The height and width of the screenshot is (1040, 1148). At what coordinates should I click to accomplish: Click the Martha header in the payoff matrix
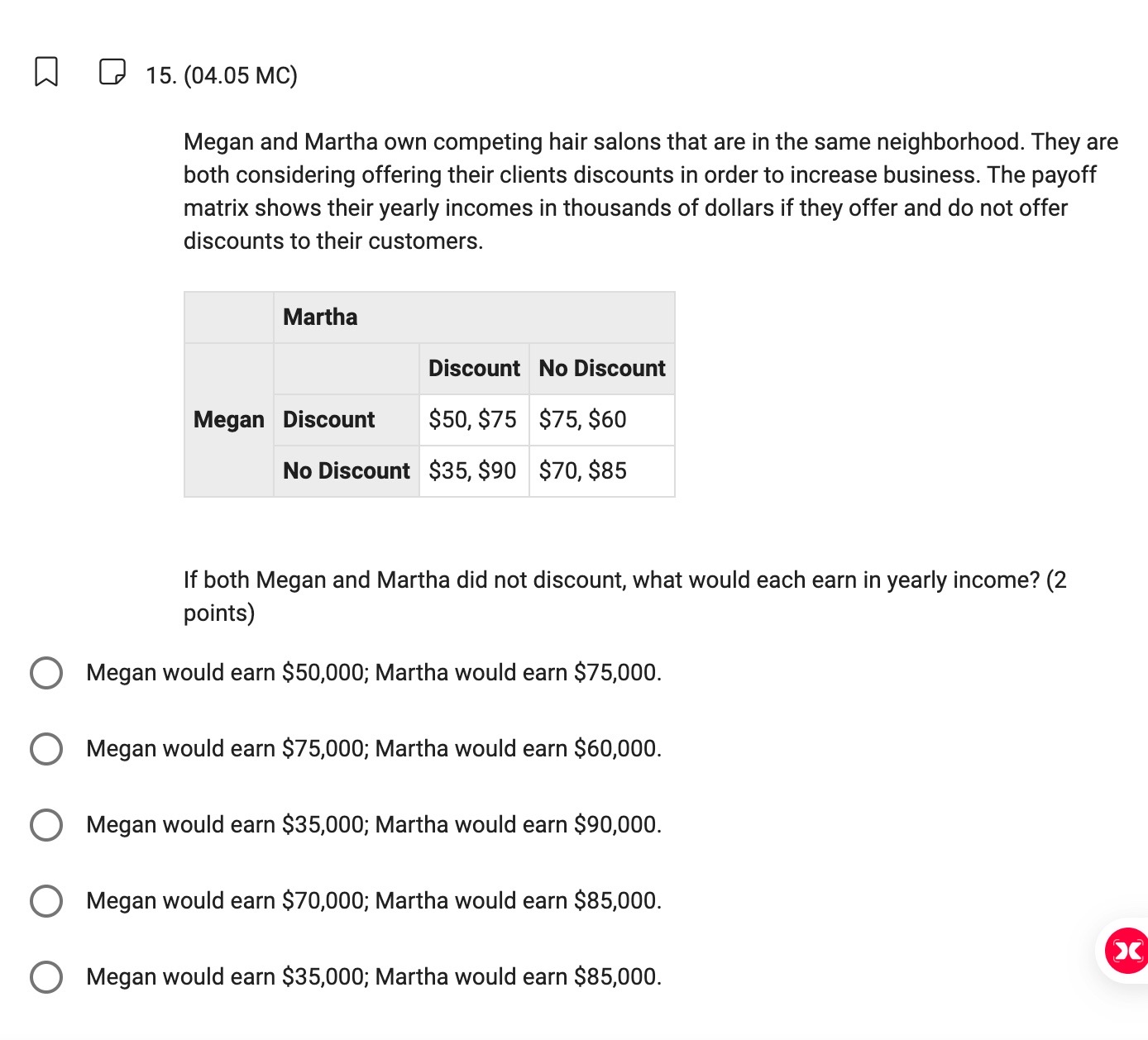320,317
